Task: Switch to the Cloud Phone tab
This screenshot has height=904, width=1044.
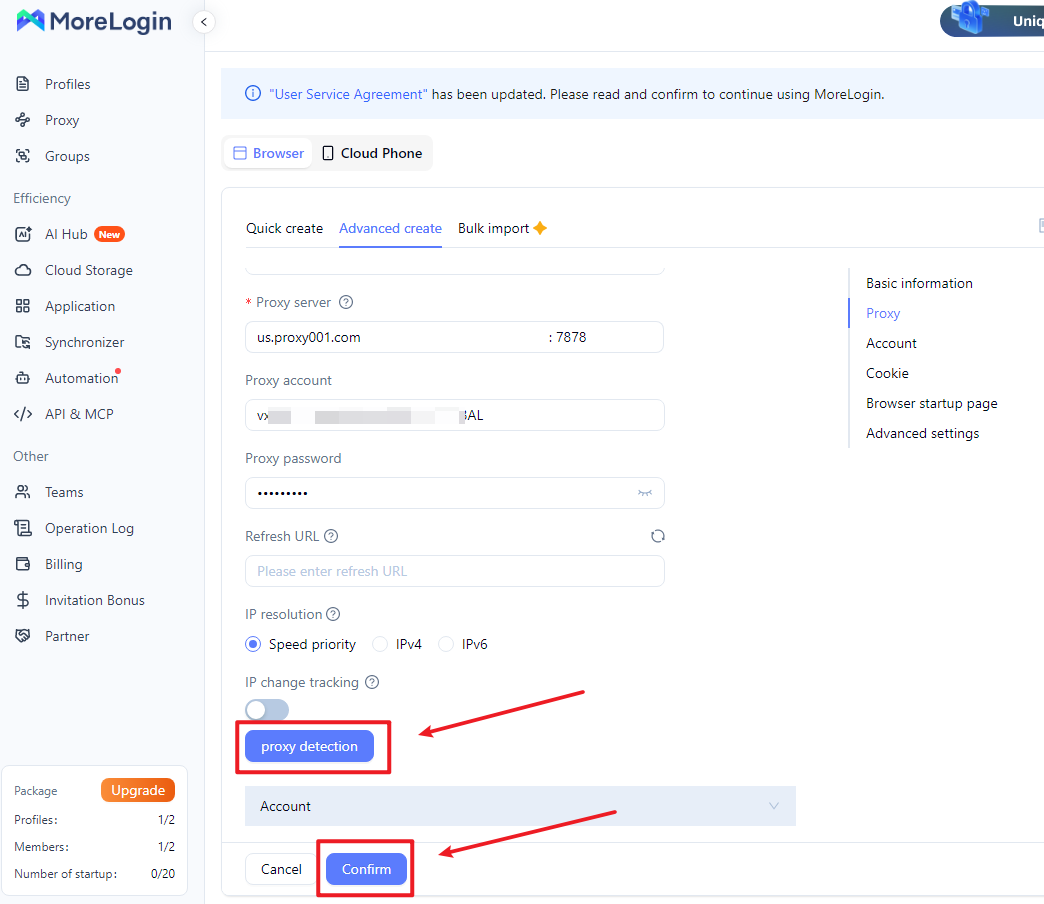Action: 372,153
